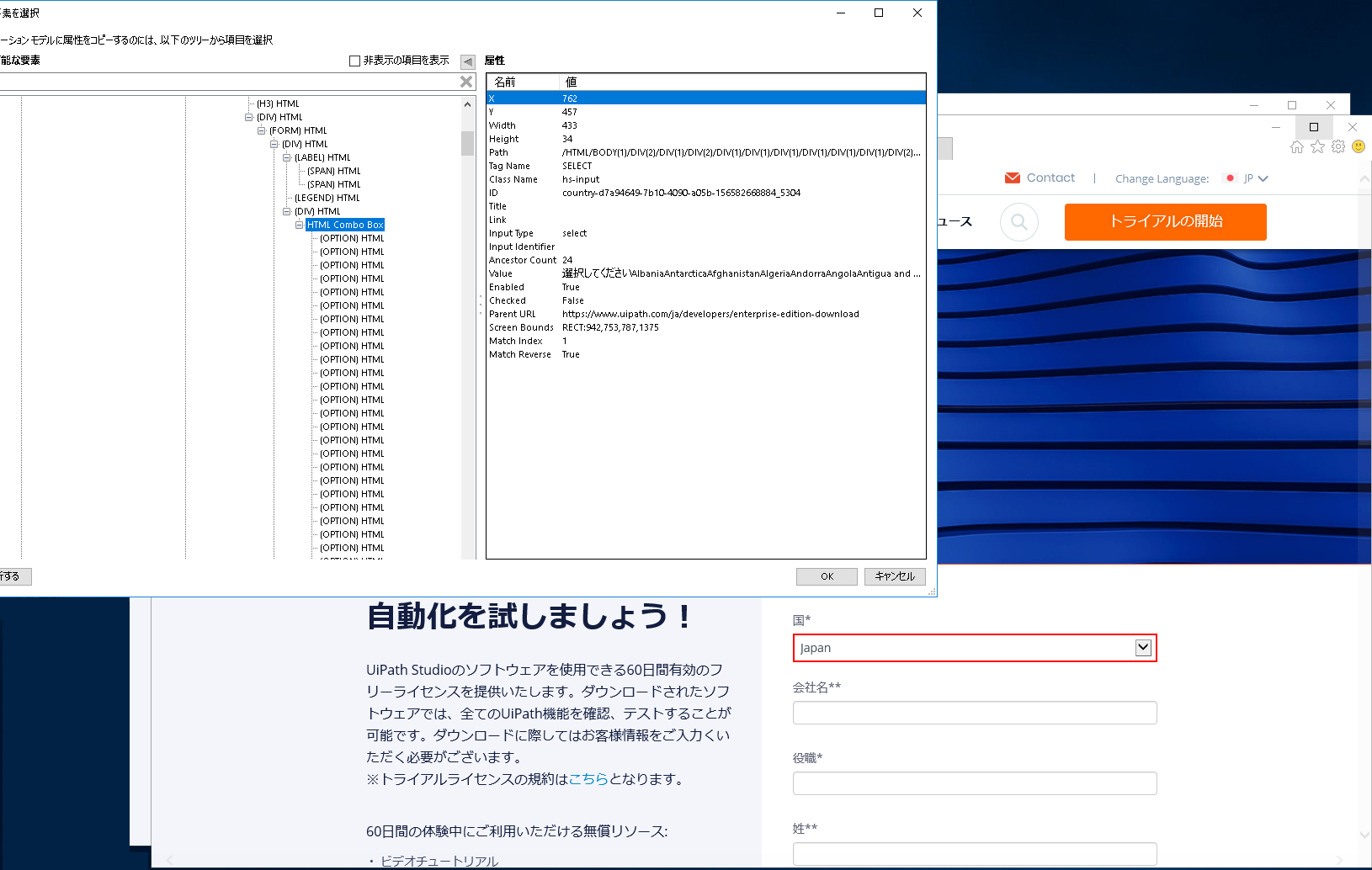Viewport: 1372px width, 870px height.
Task: Collapse the (DIV) HTML node just below (H3) HTML
Action: point(249,118)
